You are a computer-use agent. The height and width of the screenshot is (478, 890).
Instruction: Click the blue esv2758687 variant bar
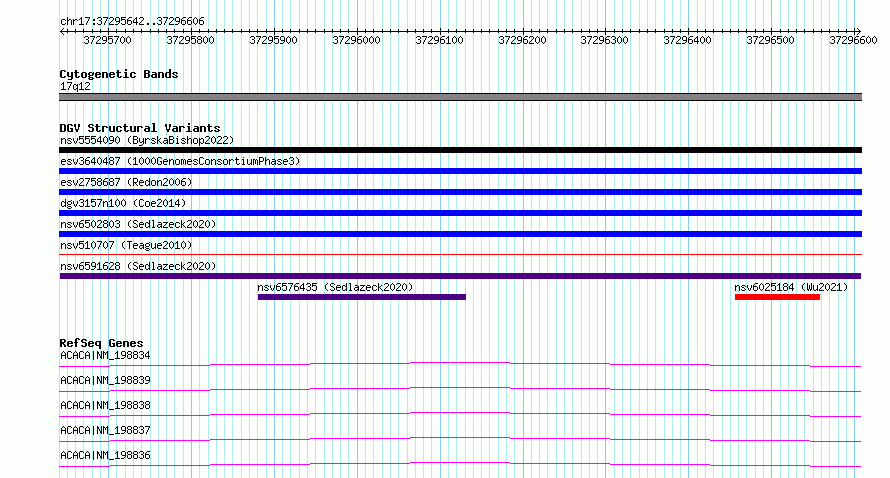coord(460,192)
